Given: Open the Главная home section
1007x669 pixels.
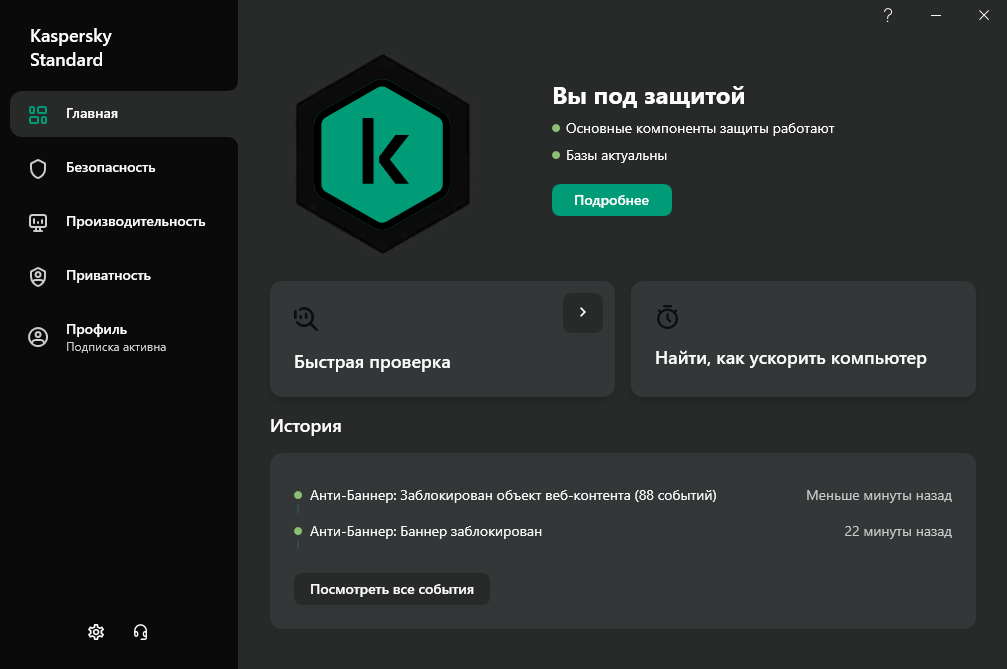Looking at the screenshot, I should pos(124,114).
